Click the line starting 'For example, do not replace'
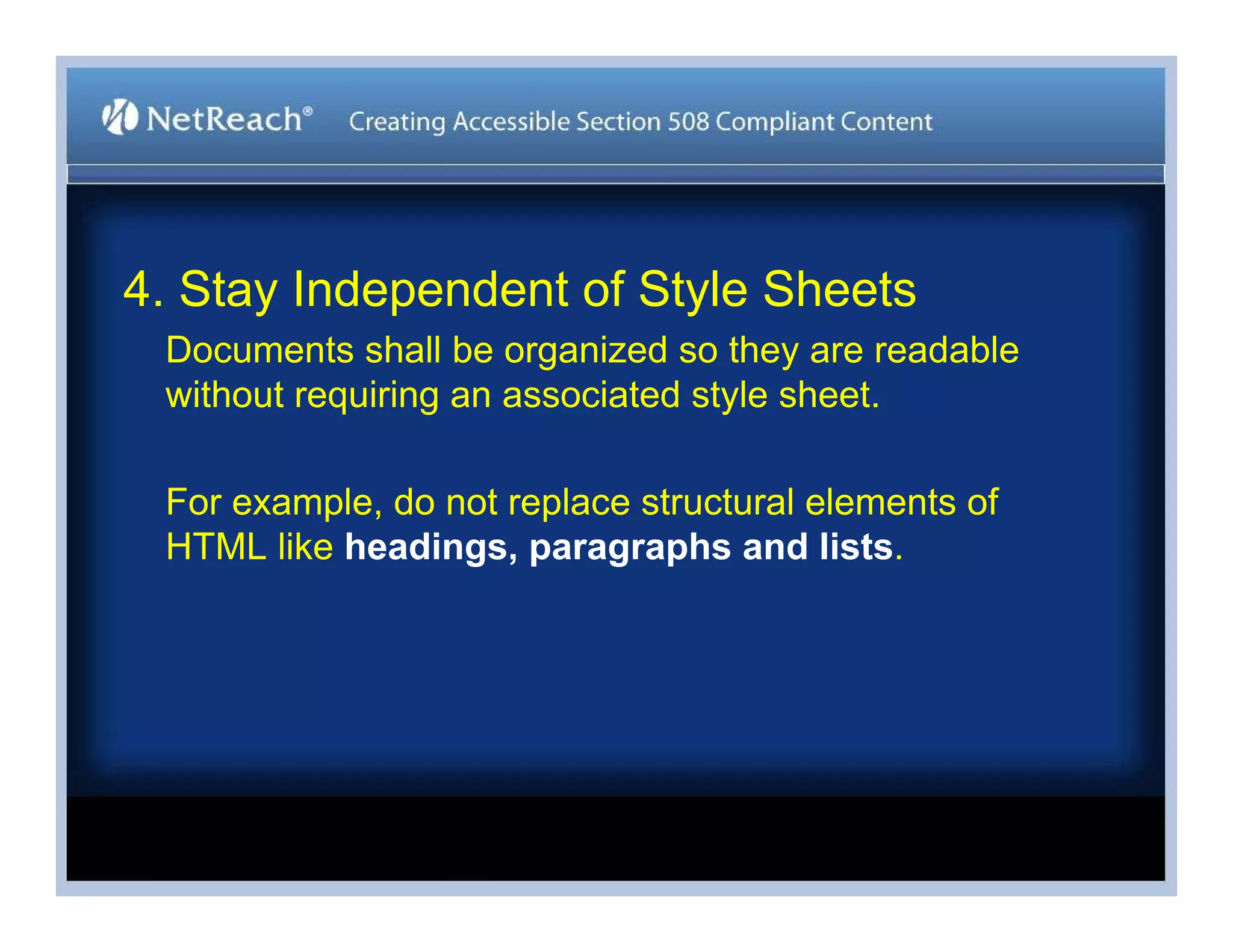 582,502
